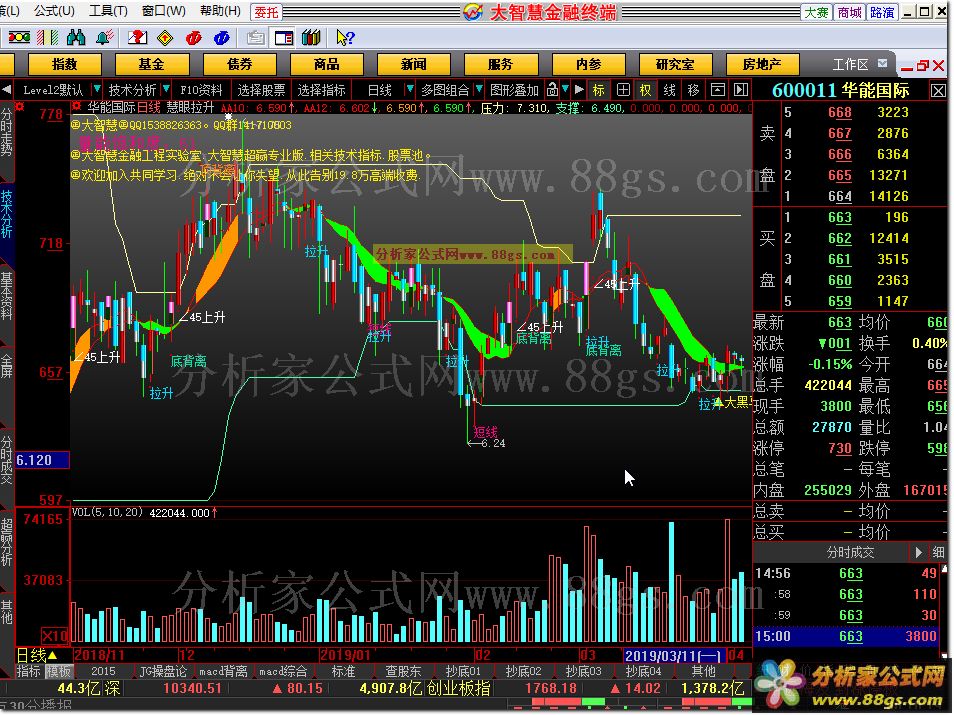This screenshot has width=954, height=715.
Task: Click the red question mark chart icon
Action: tap(138, 38)
